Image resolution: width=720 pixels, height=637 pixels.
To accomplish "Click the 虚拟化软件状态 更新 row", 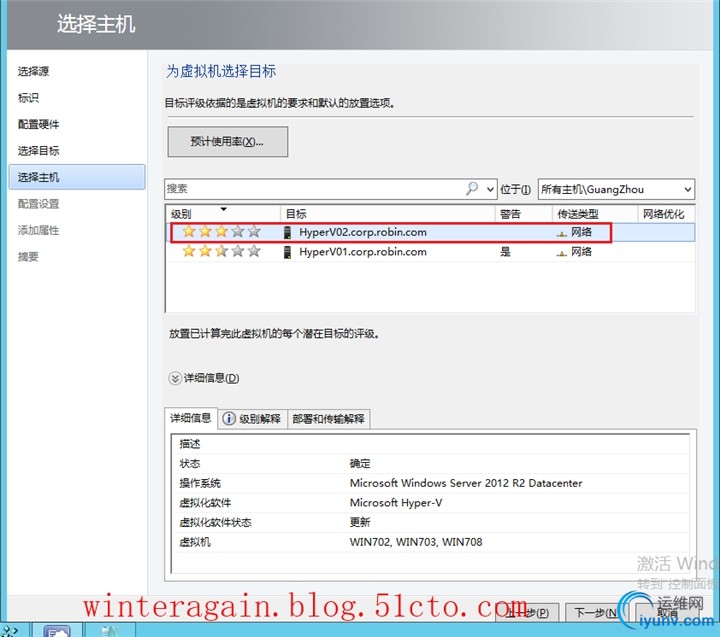I will click(431, 523).
